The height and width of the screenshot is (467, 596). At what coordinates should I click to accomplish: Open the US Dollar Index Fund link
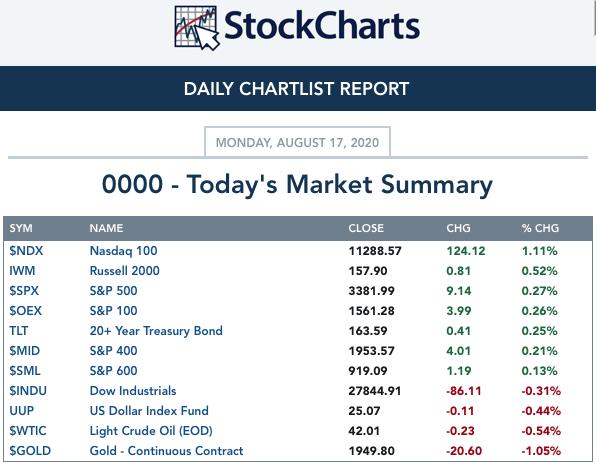[x=149, y=411]
